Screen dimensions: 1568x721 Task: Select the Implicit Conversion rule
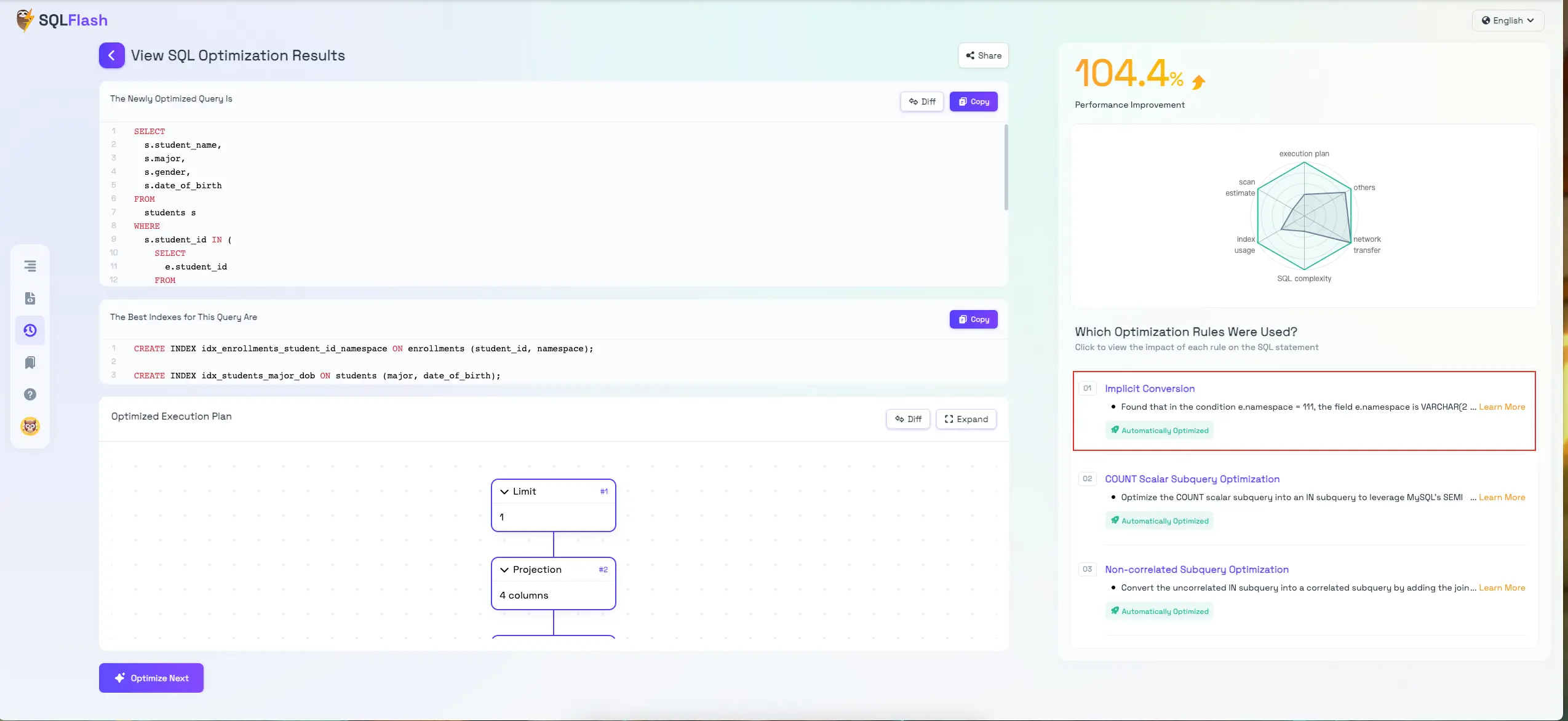pos(1149,389)
